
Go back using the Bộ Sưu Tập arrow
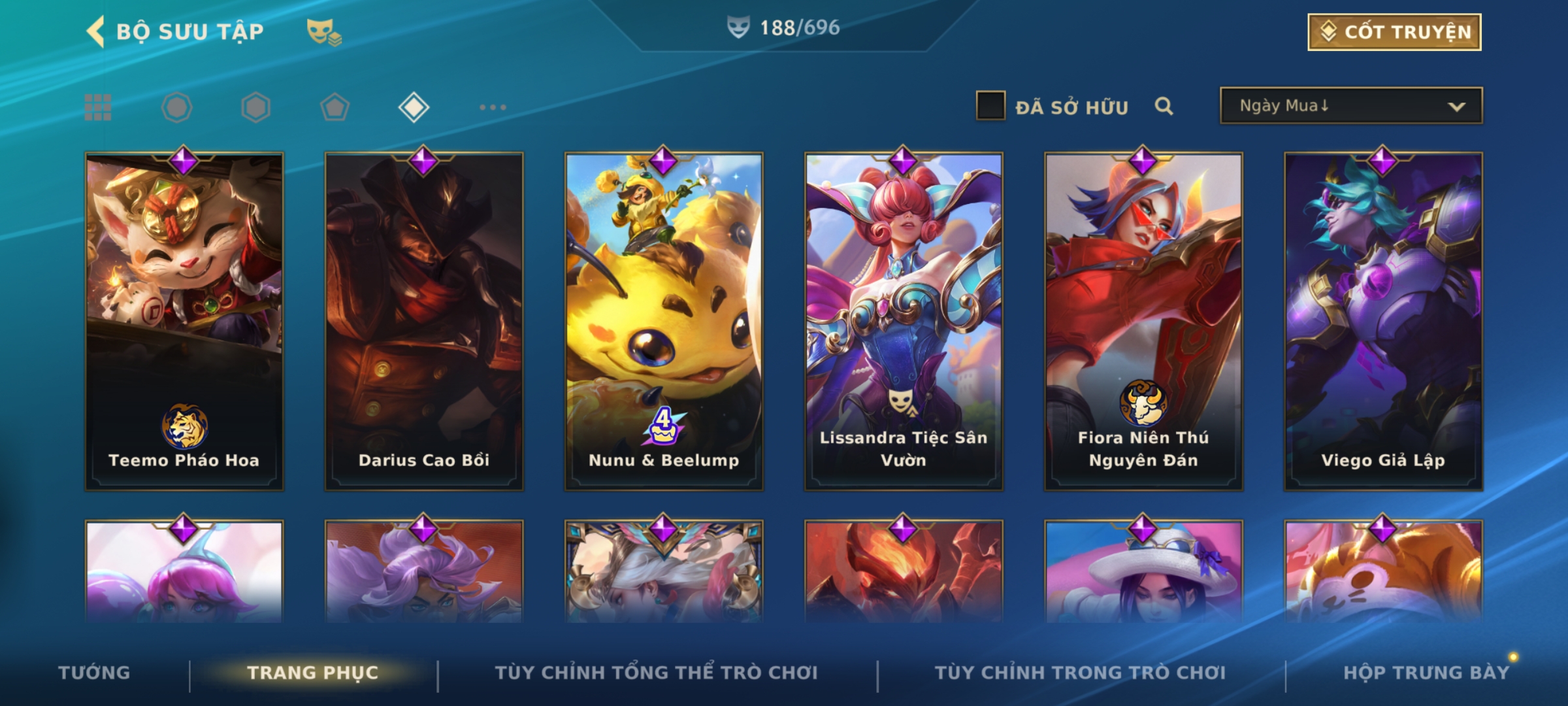(x=96, y=31)
